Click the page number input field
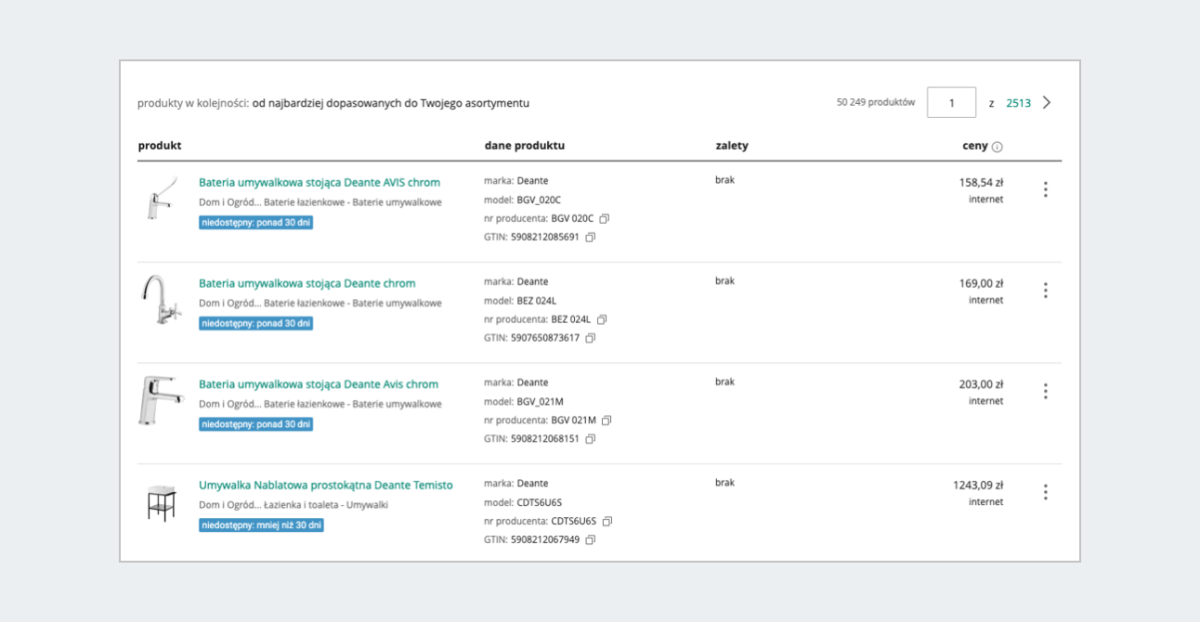The image size is (1200, 622). click(951, 102)
